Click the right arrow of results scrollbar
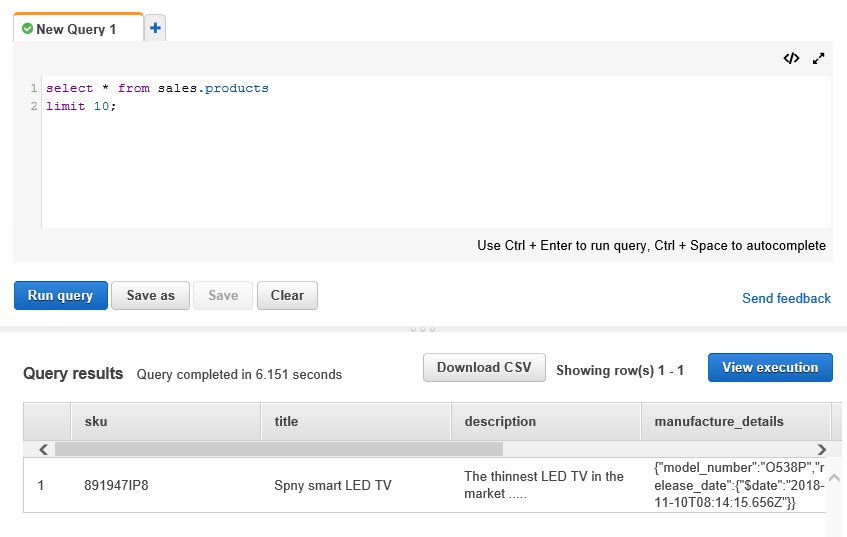 [822, 449]
